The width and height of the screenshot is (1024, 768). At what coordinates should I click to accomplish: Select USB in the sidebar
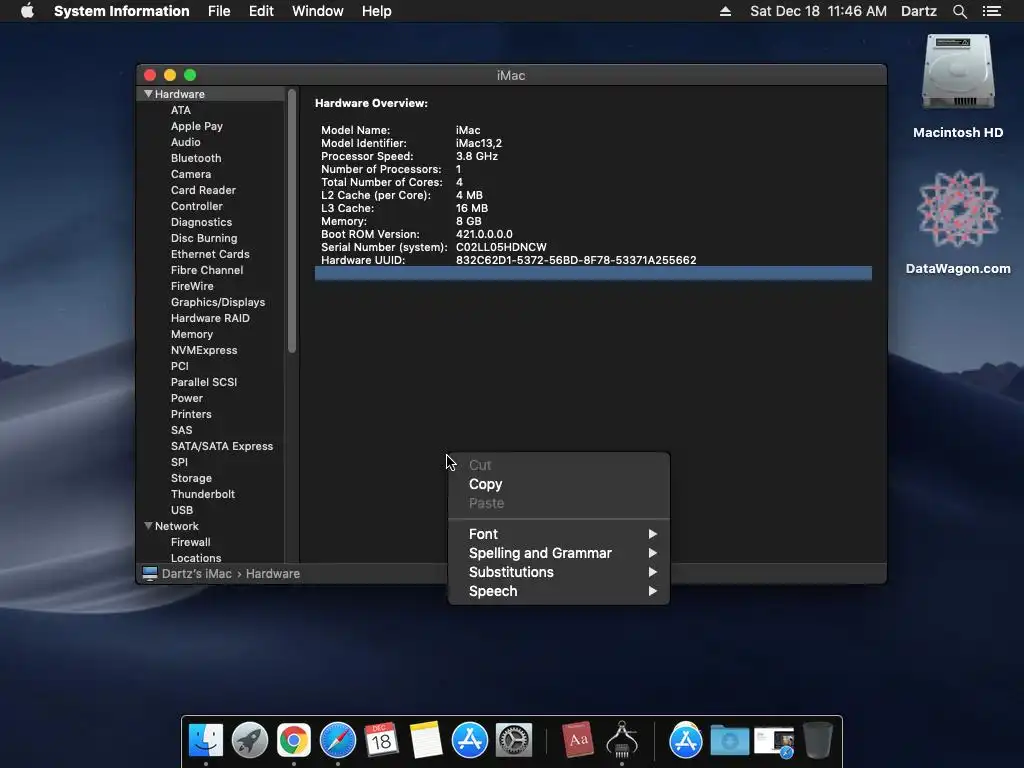182,510
